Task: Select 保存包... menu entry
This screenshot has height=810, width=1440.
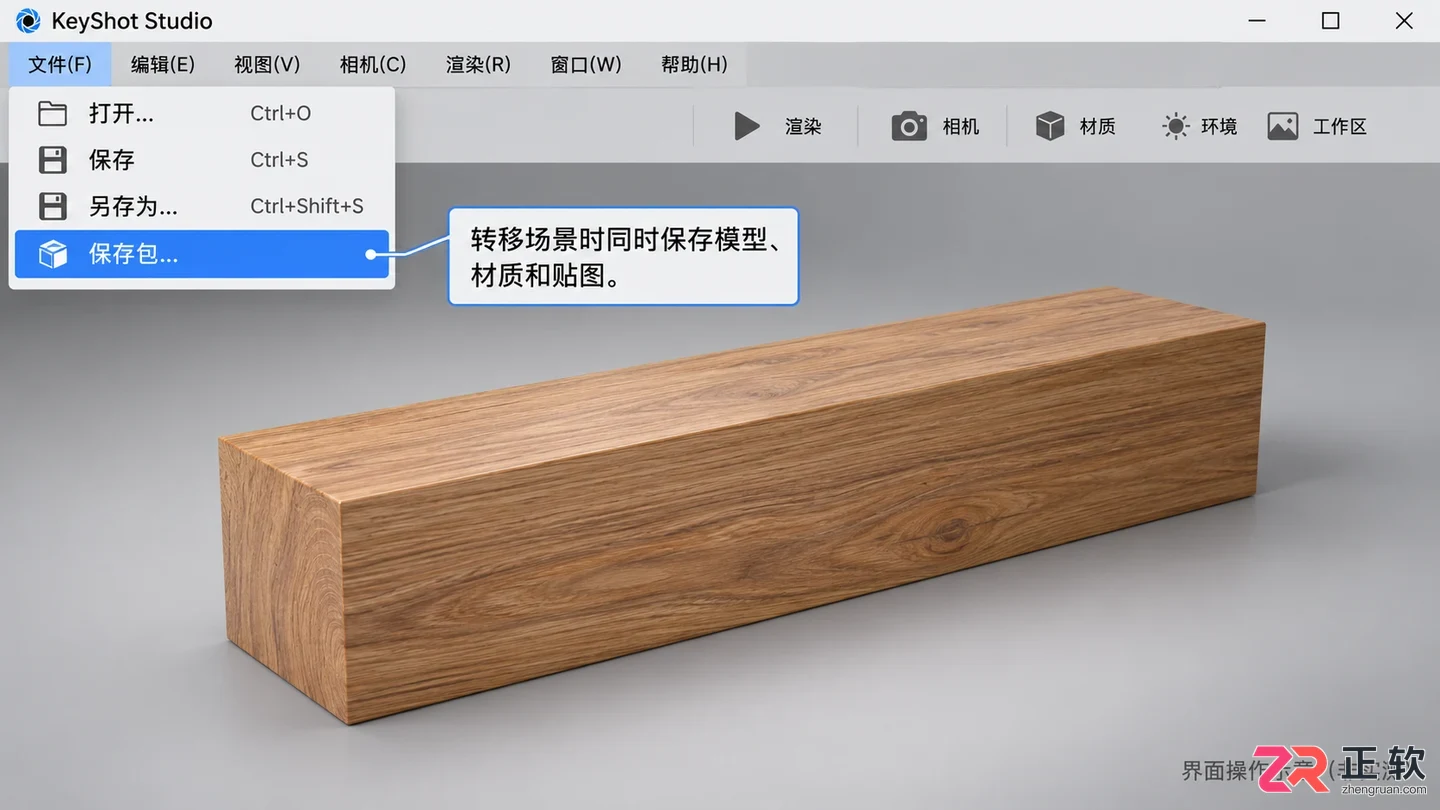Action: [202, 254]
